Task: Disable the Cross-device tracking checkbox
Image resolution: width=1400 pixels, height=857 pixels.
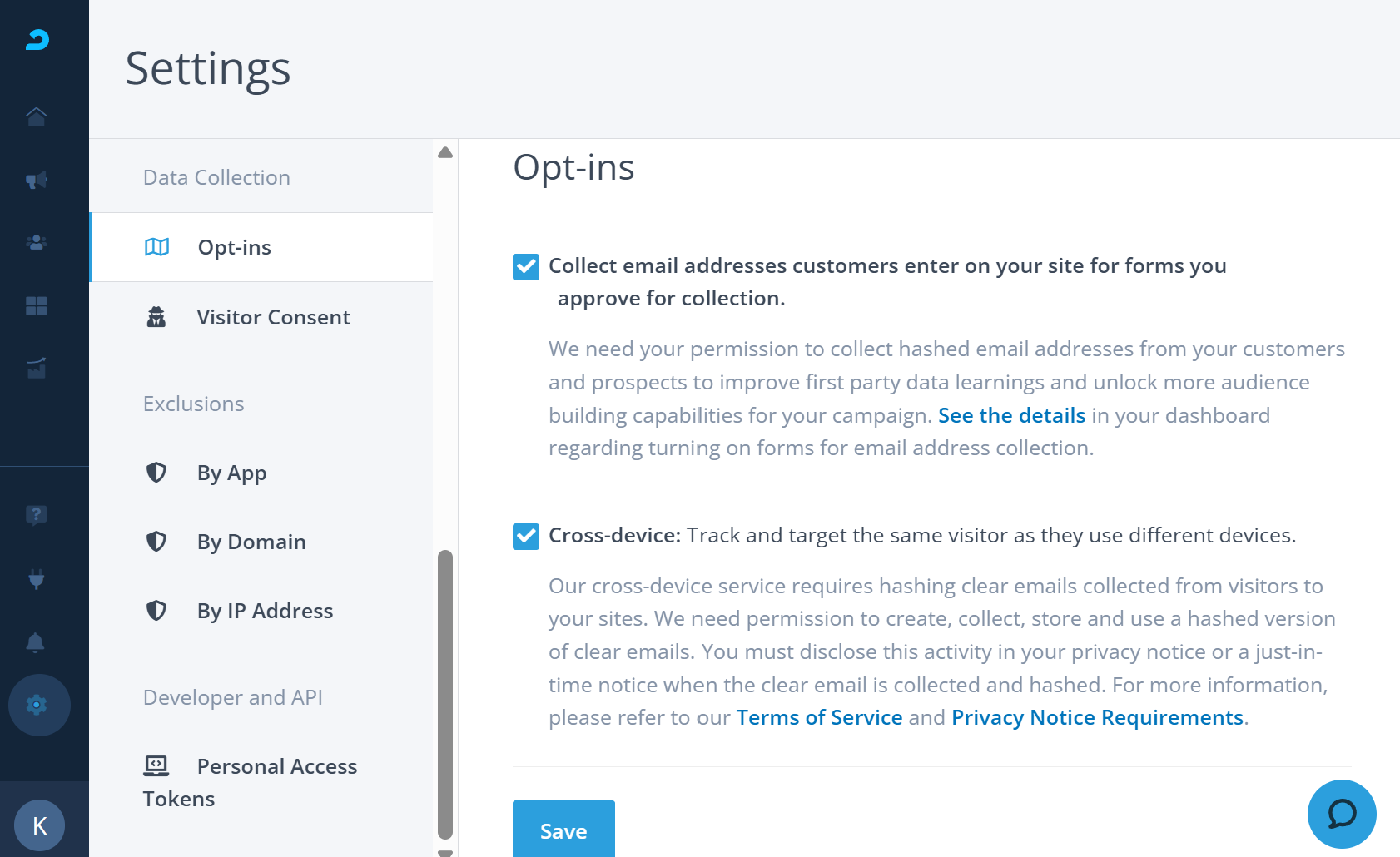Action: point(526,537)
